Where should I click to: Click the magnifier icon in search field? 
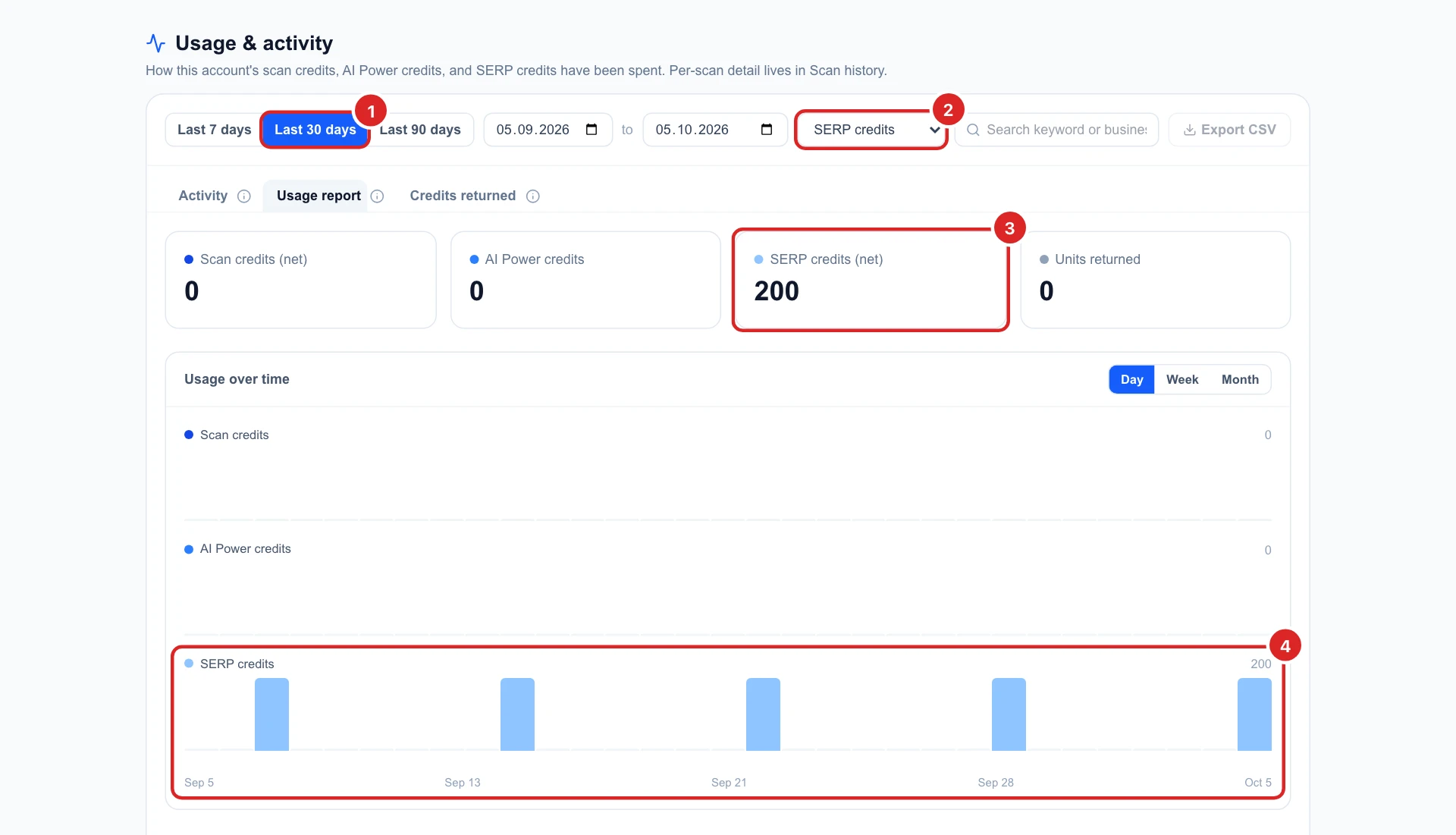[973, 130]
